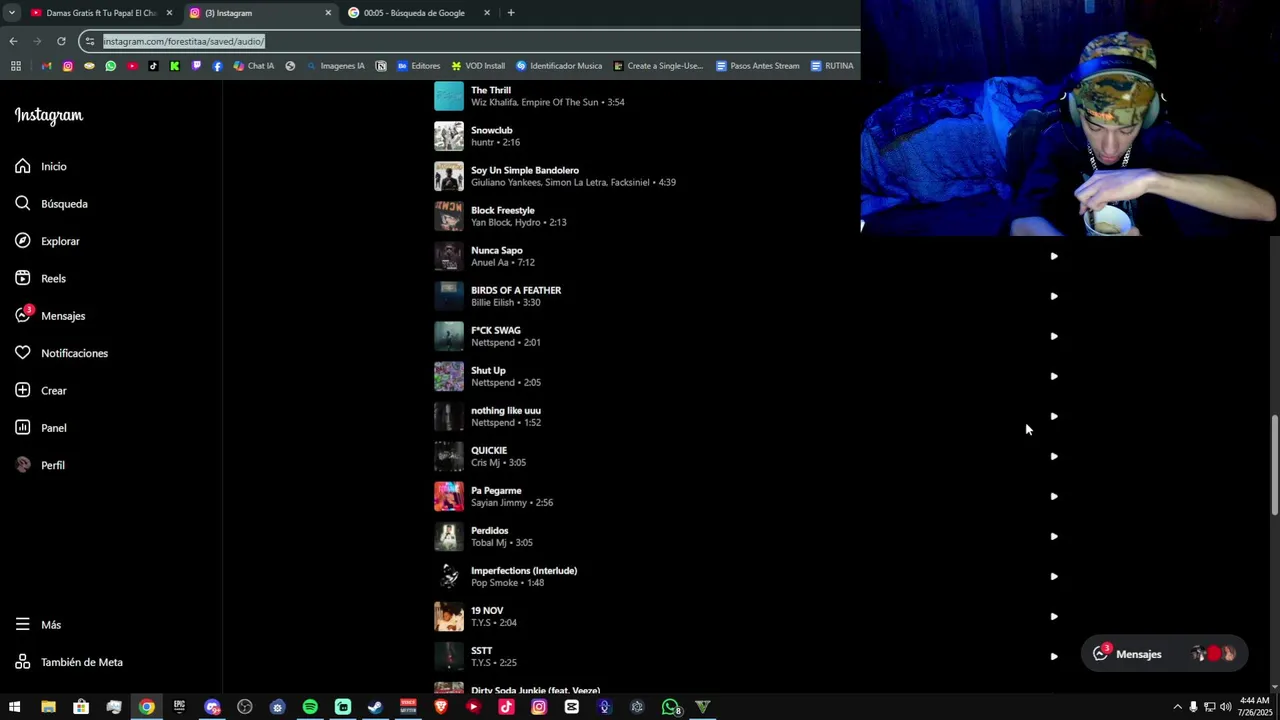Open Inicio in Instagram sidebar
The image size is (1280, 720).
click(41, 166)
